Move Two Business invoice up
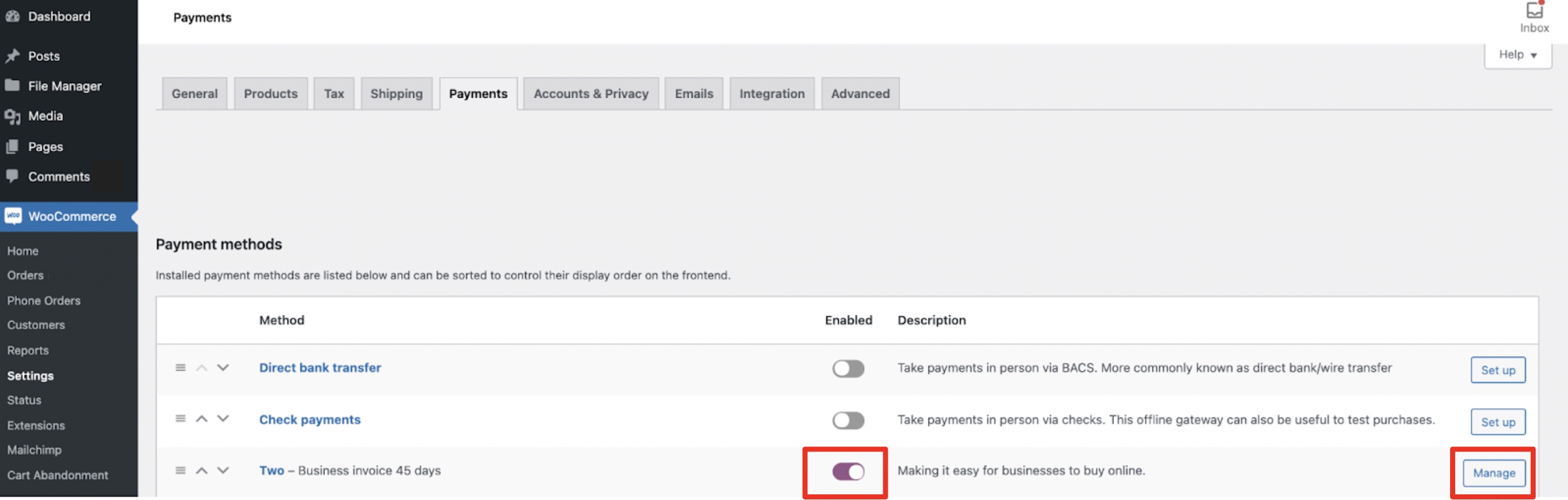 (201, 470)
